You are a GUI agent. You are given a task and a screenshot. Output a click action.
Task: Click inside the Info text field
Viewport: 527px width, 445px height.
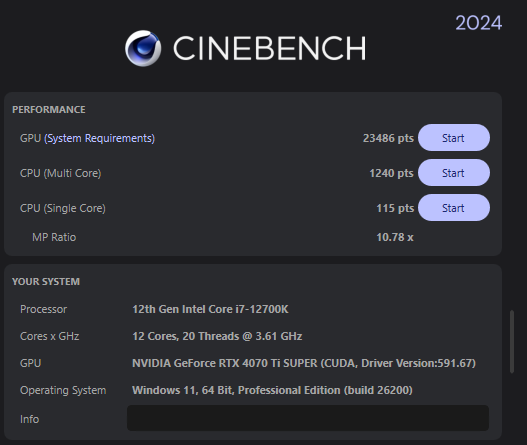[x=308, y=418]
